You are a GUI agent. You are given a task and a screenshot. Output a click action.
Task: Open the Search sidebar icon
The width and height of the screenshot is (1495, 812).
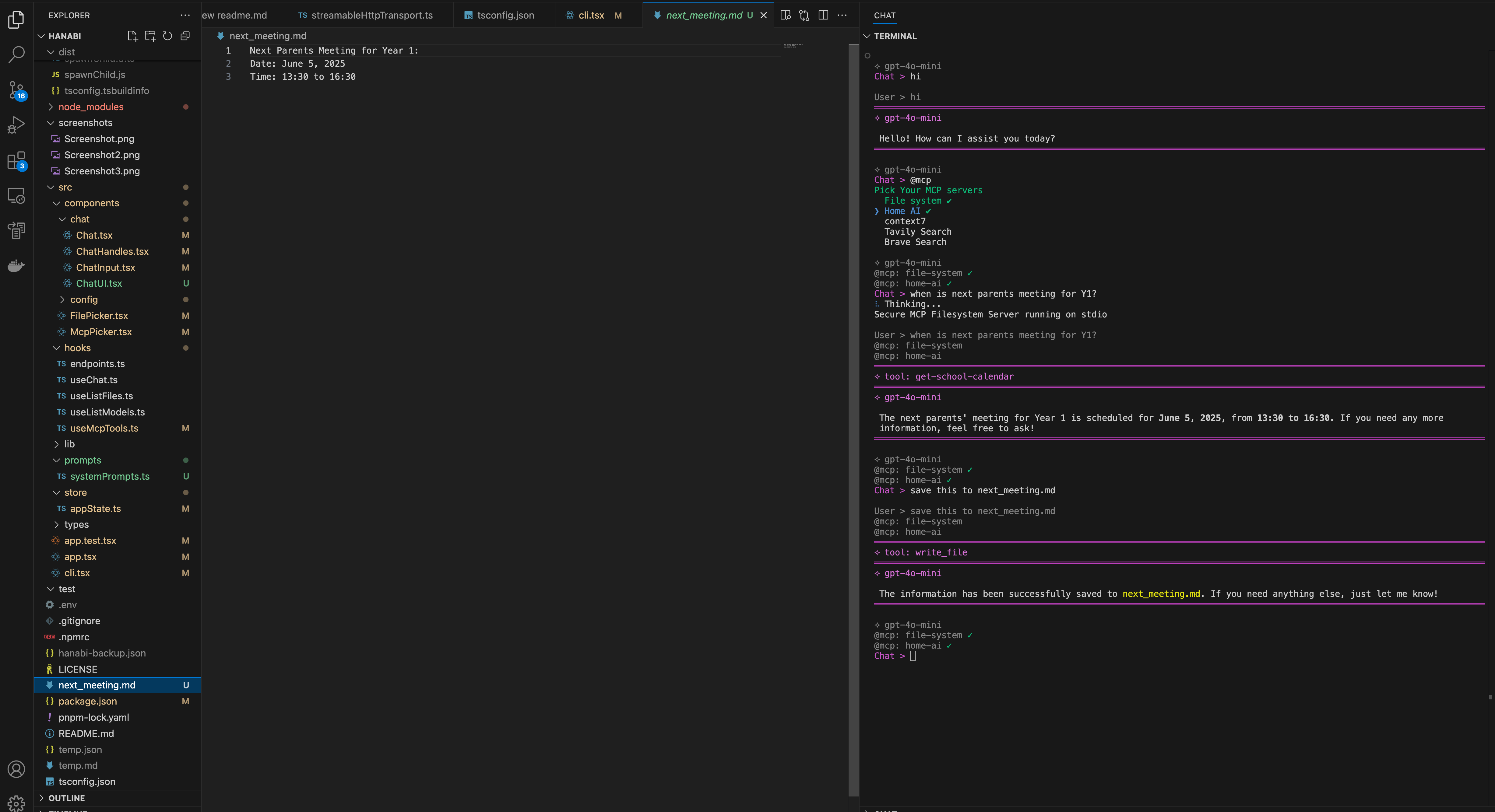[16, 54]
